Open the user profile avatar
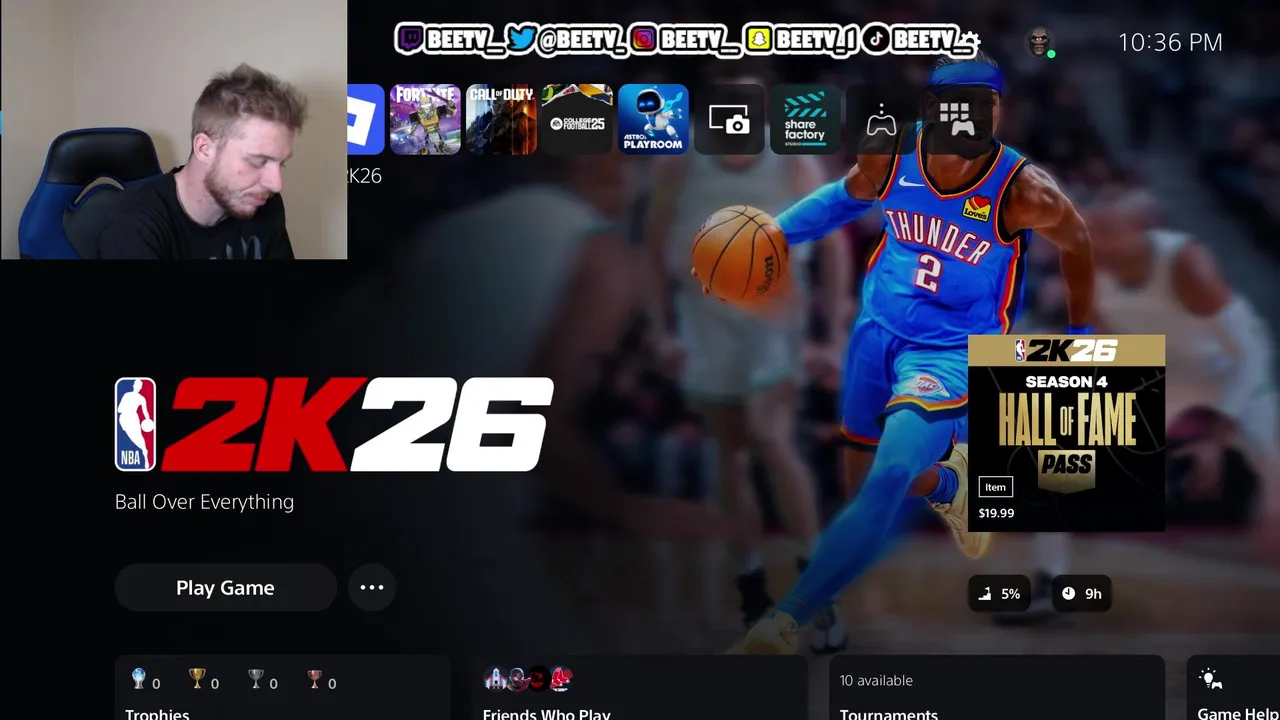Image resolution: width=1280 pixels, height=720 pixels. 1041,42
